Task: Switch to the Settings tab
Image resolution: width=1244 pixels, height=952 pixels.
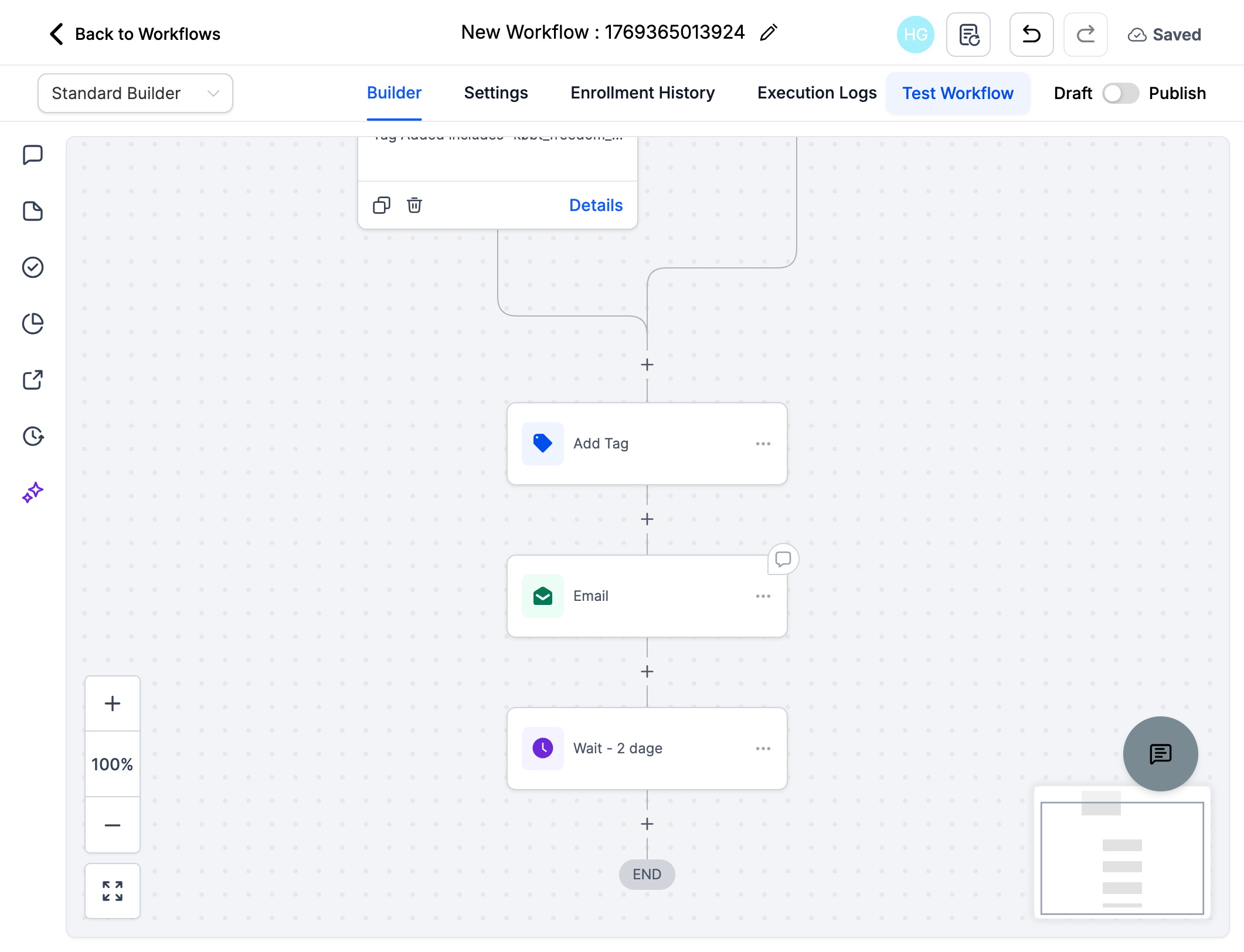Action: 496,93
